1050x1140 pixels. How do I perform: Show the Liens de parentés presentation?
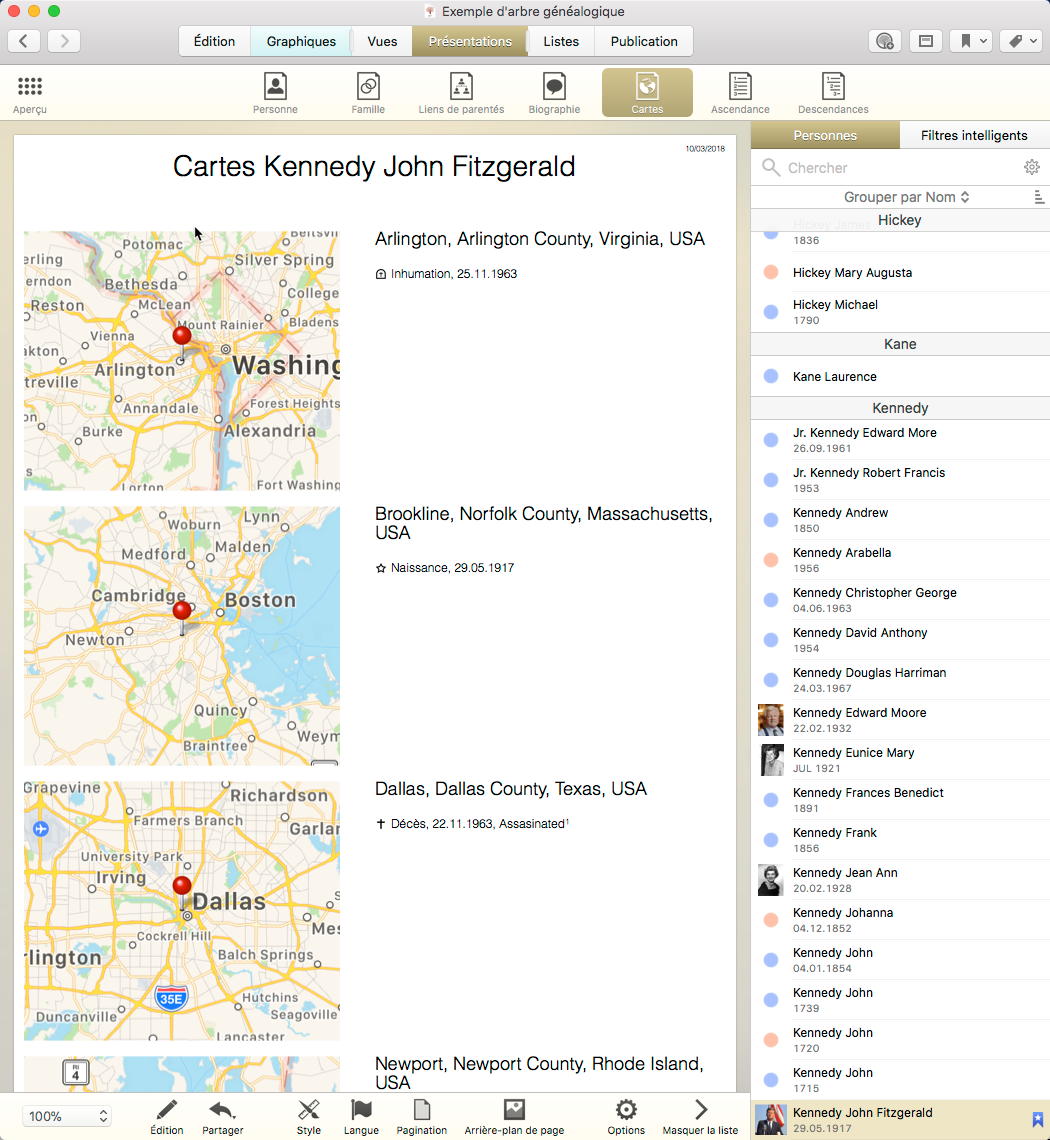pyautogui.click(x=461, y=94)
